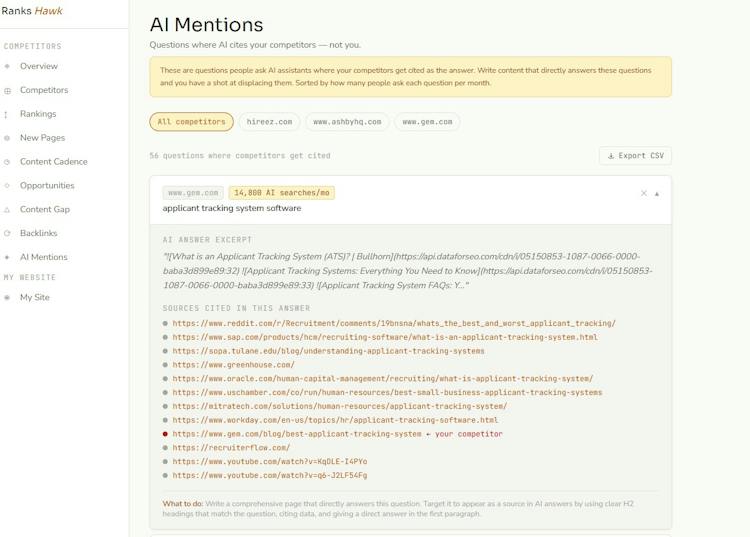This screenshot has height=537, width=750.
Task: Collapse the applicant tracking system card
Action: 657,194
